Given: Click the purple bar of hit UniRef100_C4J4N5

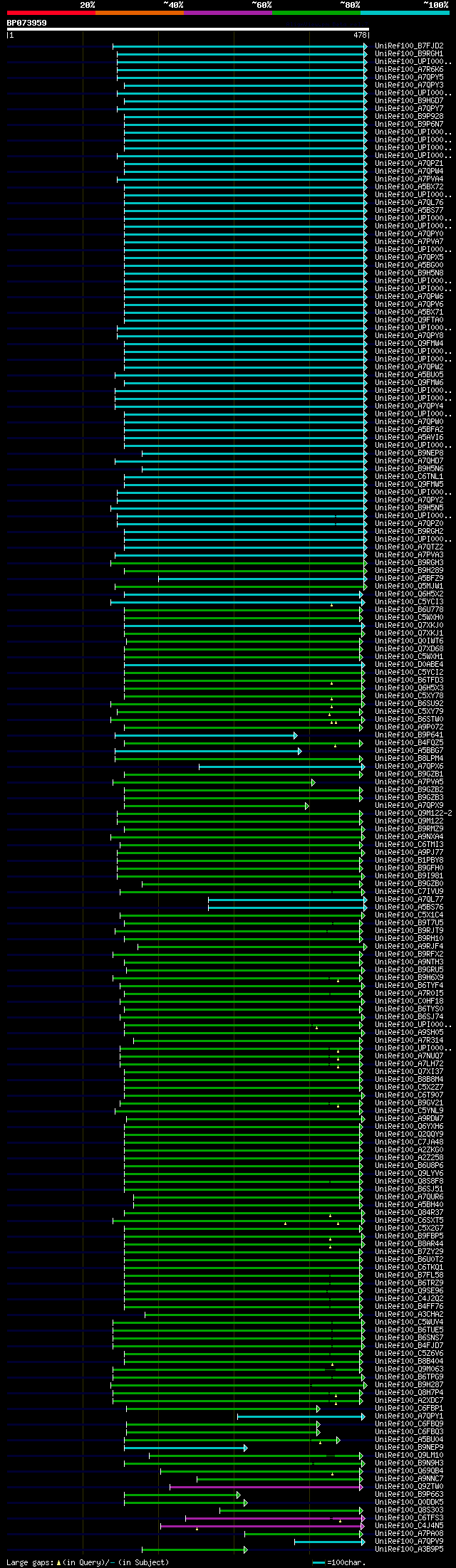Looking at the screenshot, I should (263, 1526).
